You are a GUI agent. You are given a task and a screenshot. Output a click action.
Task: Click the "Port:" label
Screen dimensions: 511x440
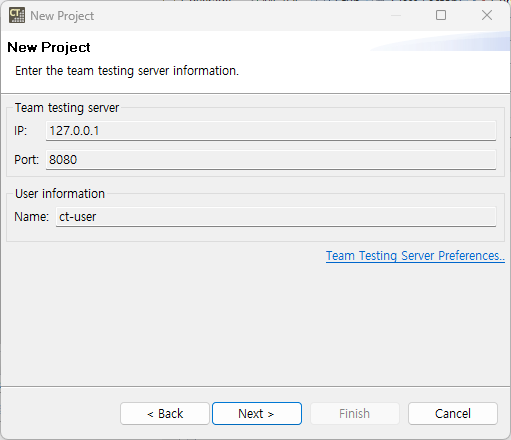coord(26,160)
